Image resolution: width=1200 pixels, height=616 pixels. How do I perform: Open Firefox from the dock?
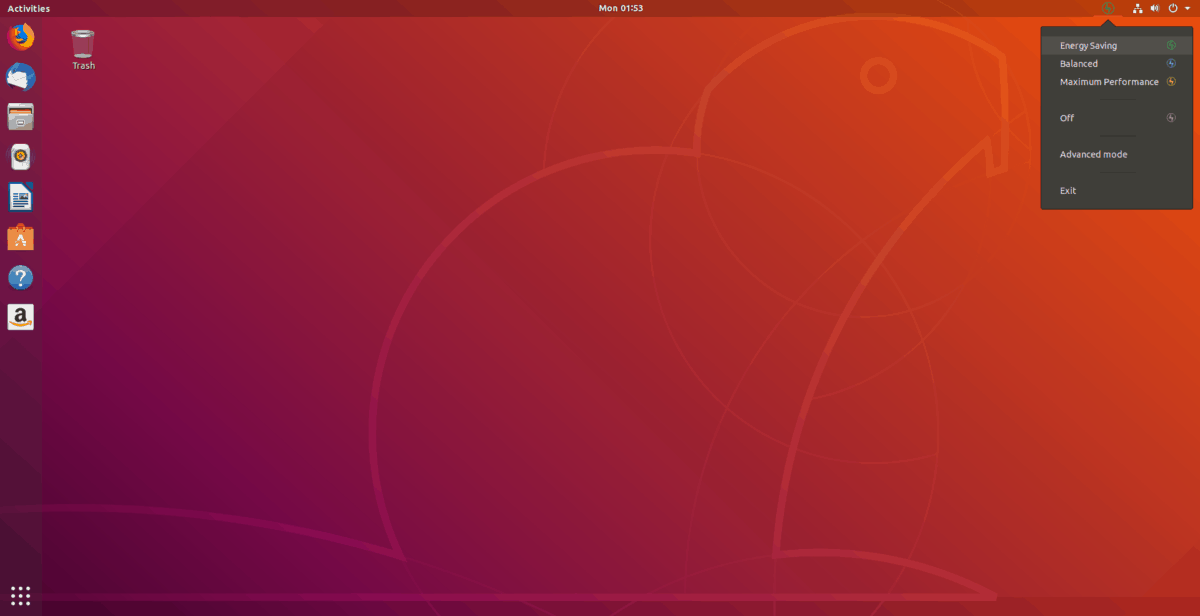pyautogui.click(x=20, y=37)
